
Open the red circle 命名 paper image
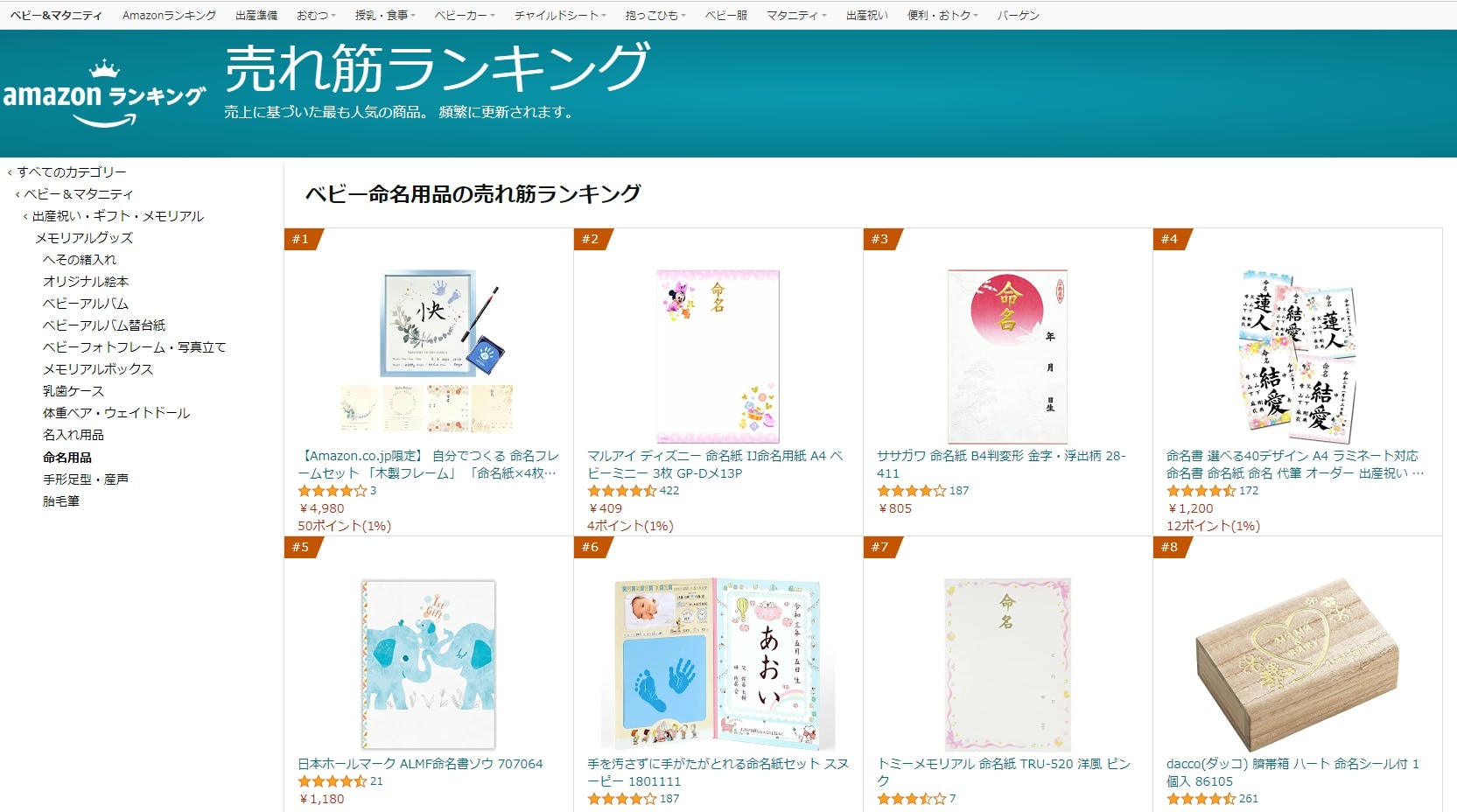(1007, 355)
